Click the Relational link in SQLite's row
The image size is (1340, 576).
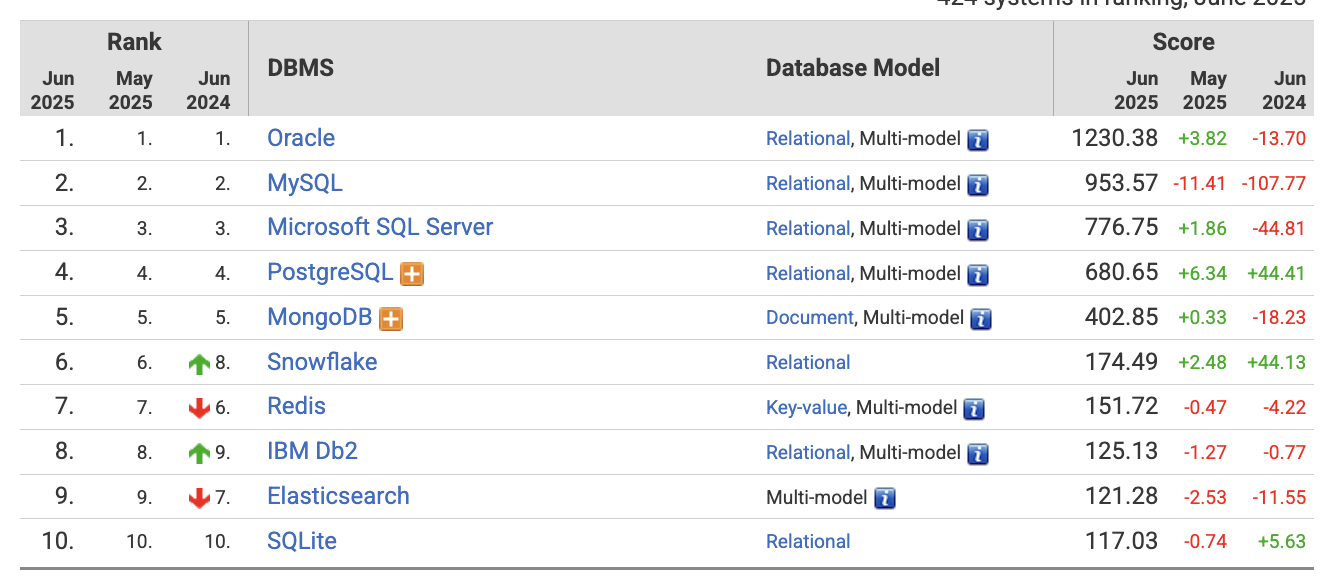tap(808, 542)
